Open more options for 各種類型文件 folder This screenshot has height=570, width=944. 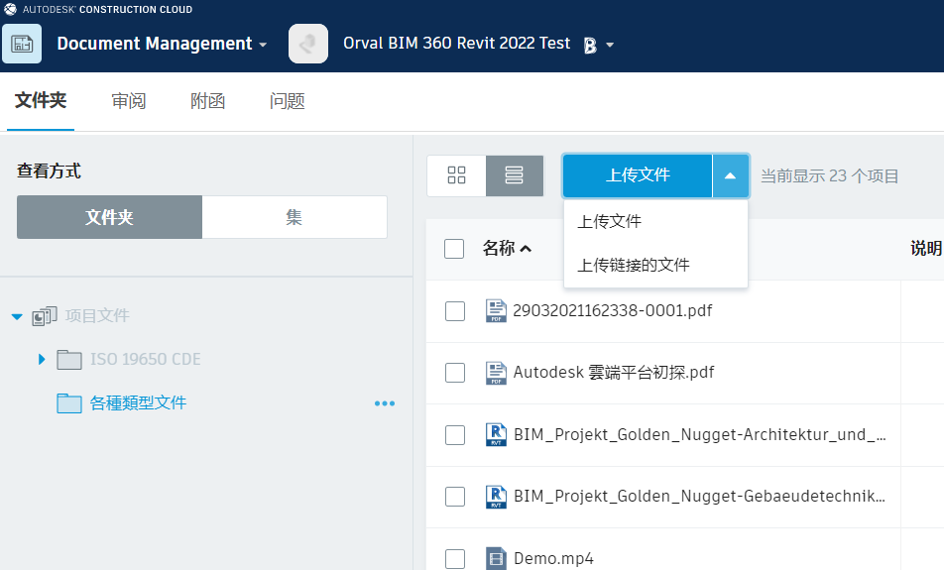(x=385, y=403)
